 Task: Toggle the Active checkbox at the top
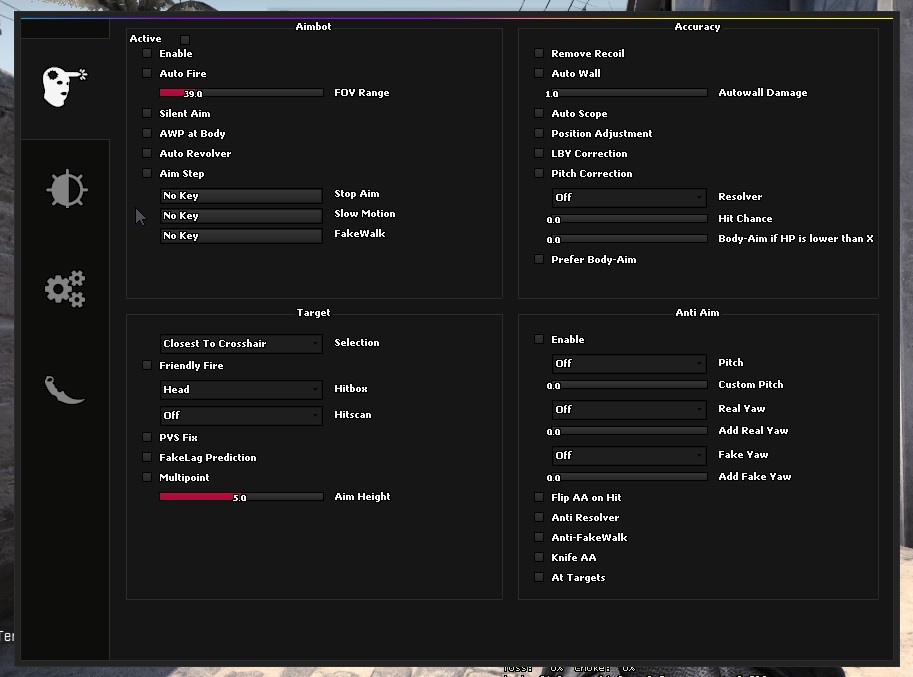(185, 39)
